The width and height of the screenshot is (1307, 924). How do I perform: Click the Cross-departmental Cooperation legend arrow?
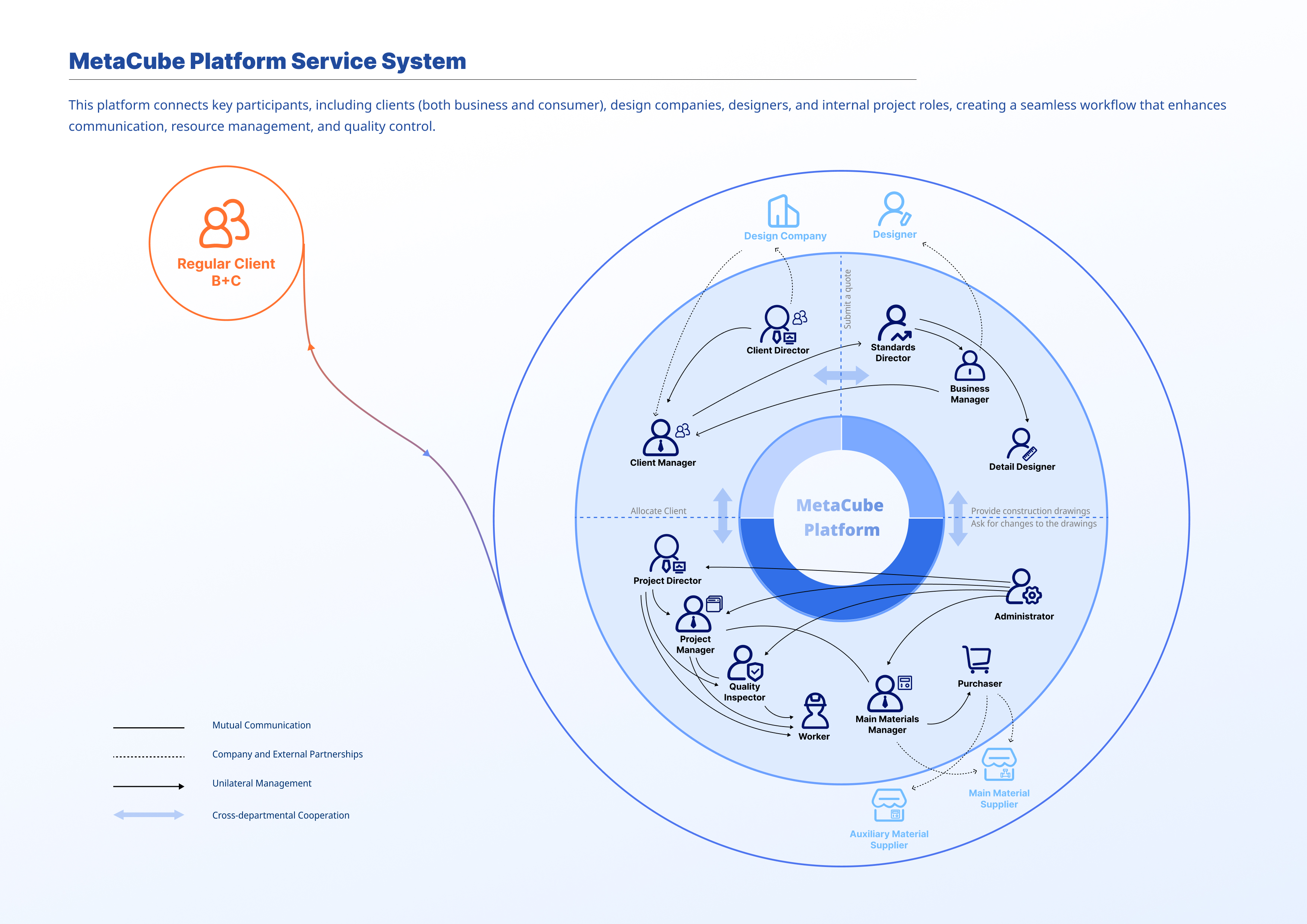click(x=149, y=815)
